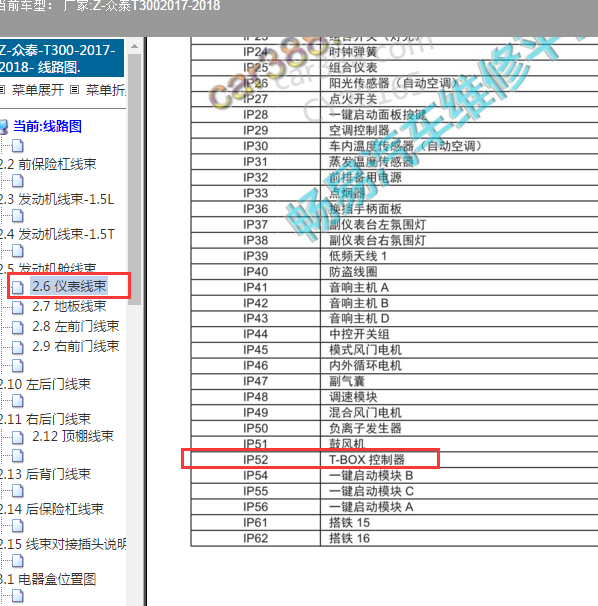The height and width of the screenshot is (606, 598).
Task: Click the page icon beside 2.9 右前门线束
Action: pyautogui.click(x=17, y=347)
